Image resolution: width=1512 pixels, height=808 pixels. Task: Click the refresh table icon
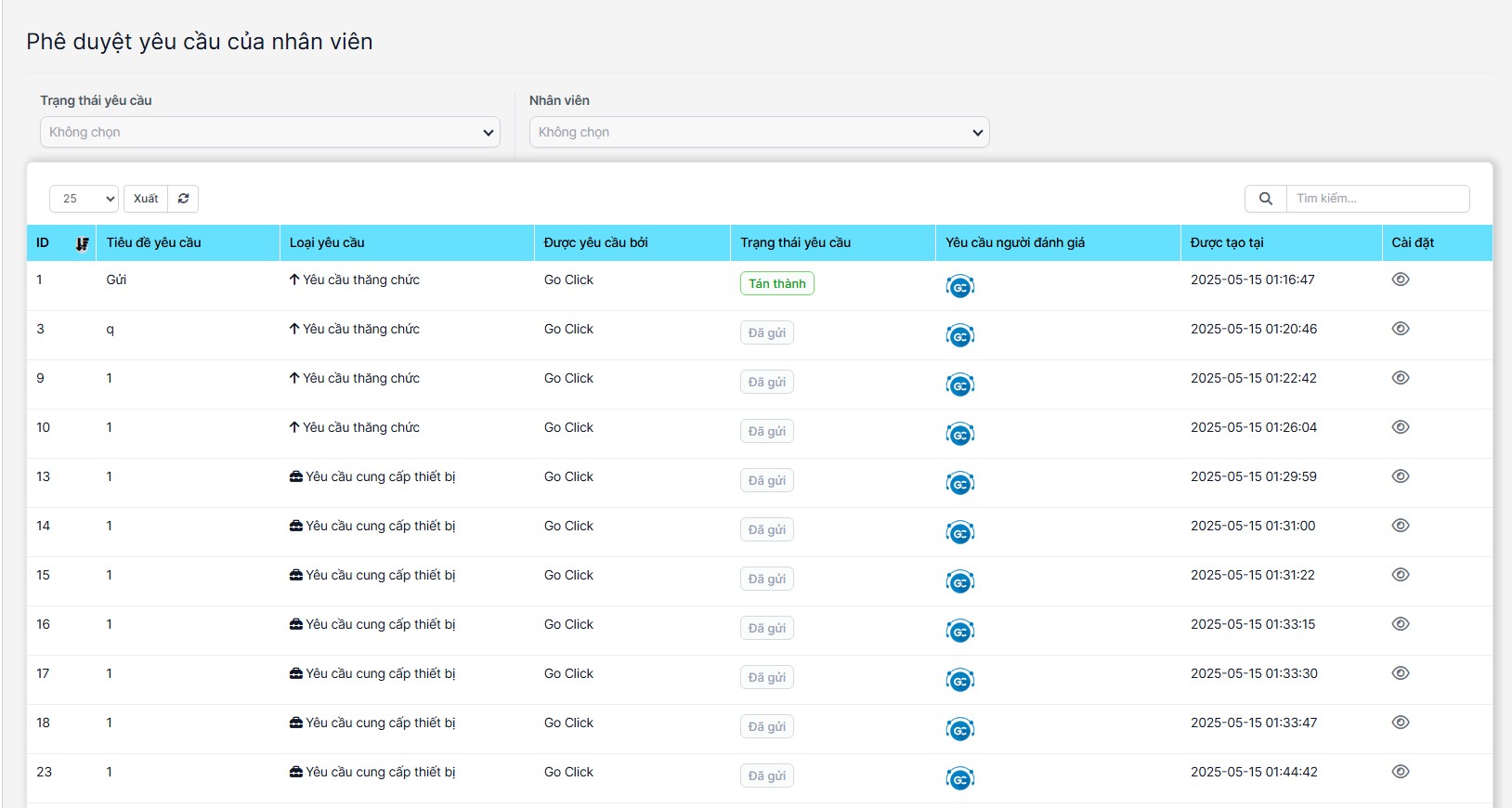click(x=183, y=199)
